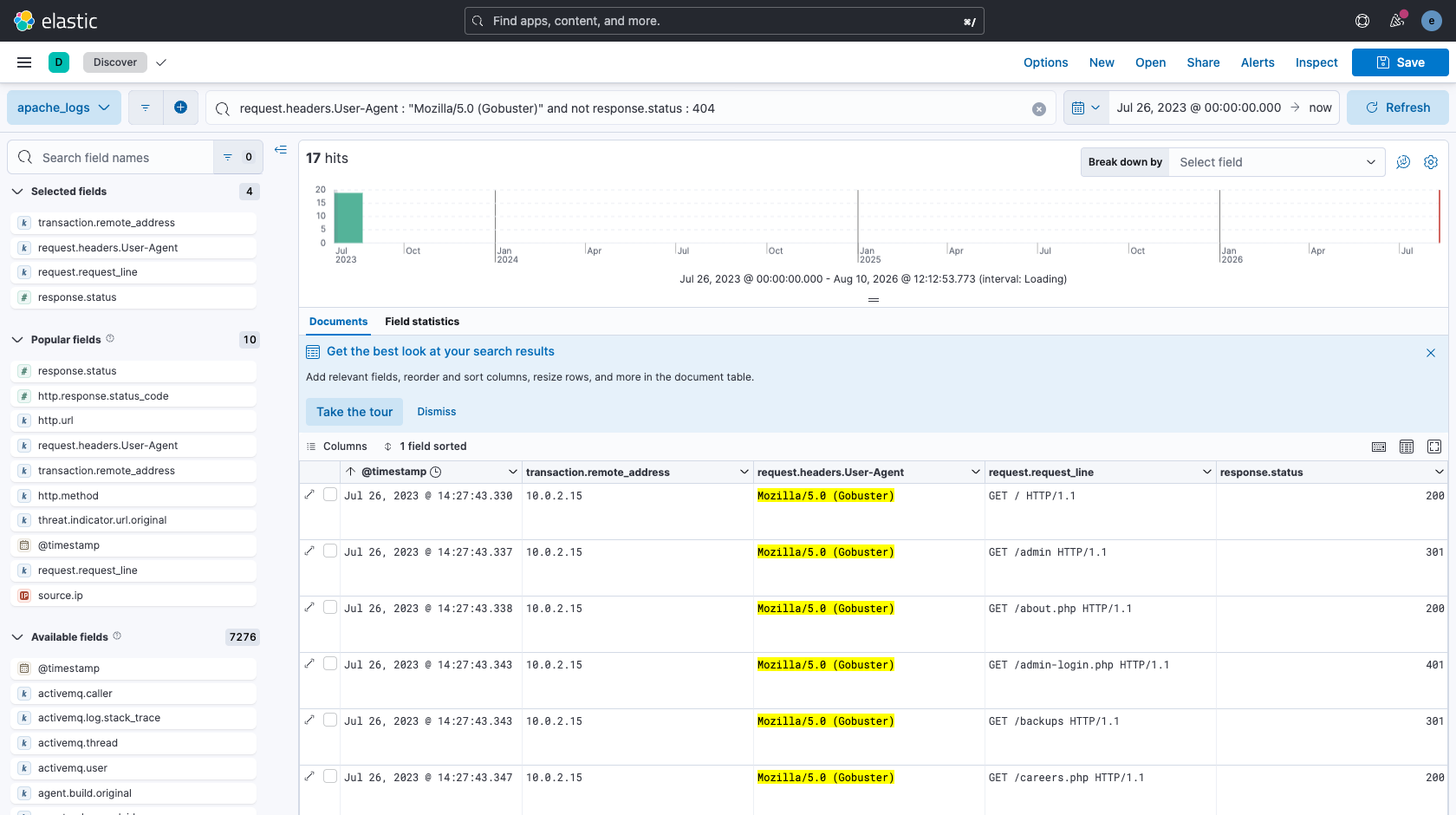1456x815 pixels.
Task: Expand document for GET /backups row
Action: [309, 720]
